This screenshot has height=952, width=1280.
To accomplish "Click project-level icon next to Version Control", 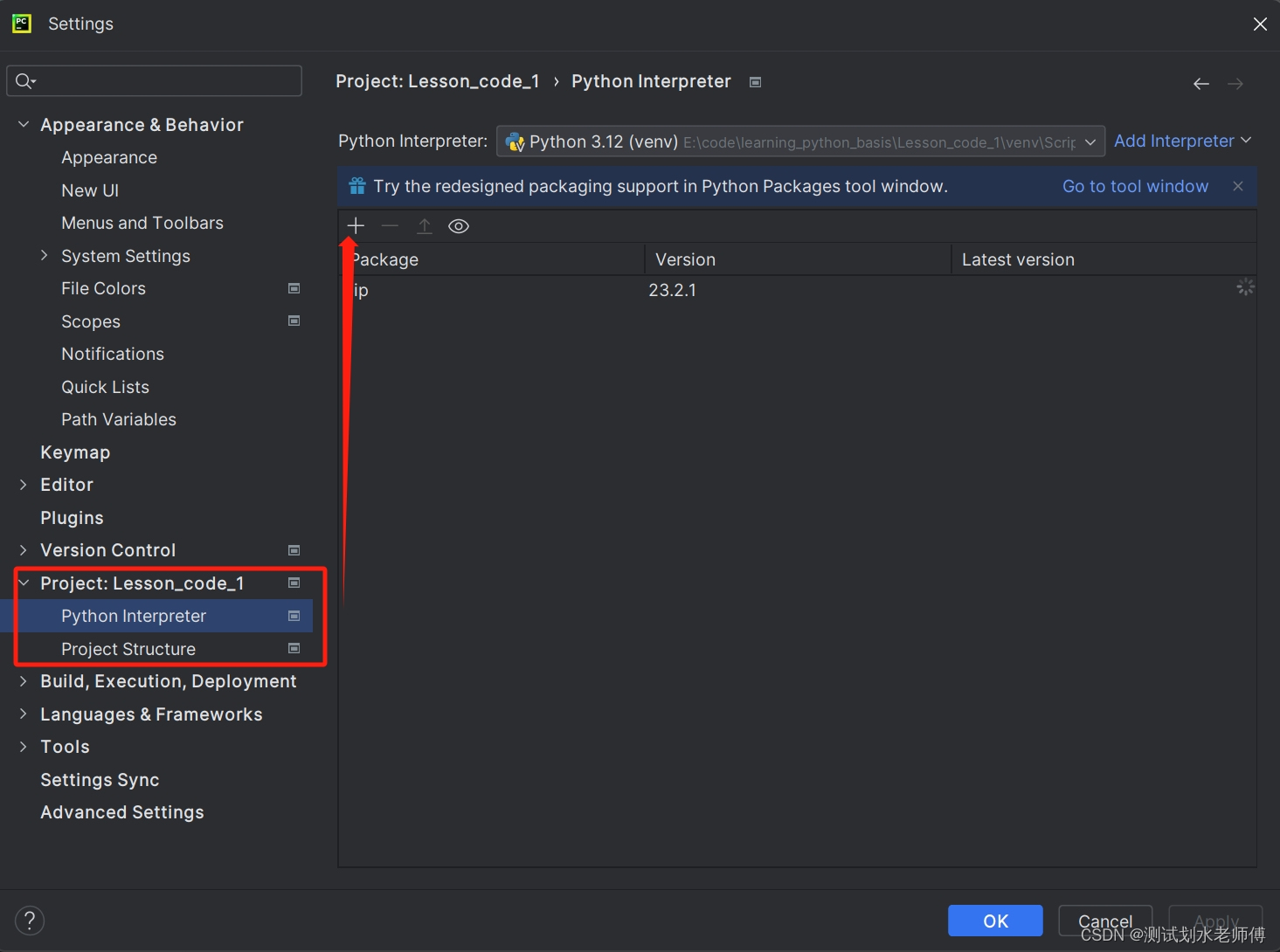I will click(x=294, y=550).
